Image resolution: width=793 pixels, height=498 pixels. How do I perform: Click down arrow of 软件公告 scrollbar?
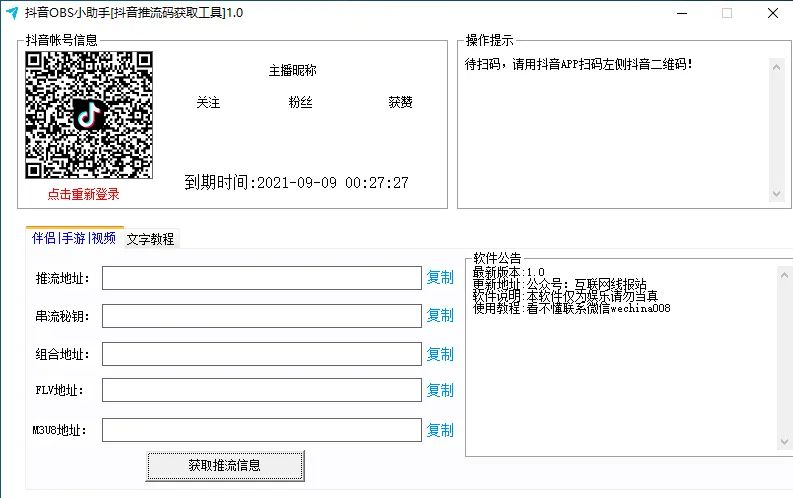pos(784,442)
